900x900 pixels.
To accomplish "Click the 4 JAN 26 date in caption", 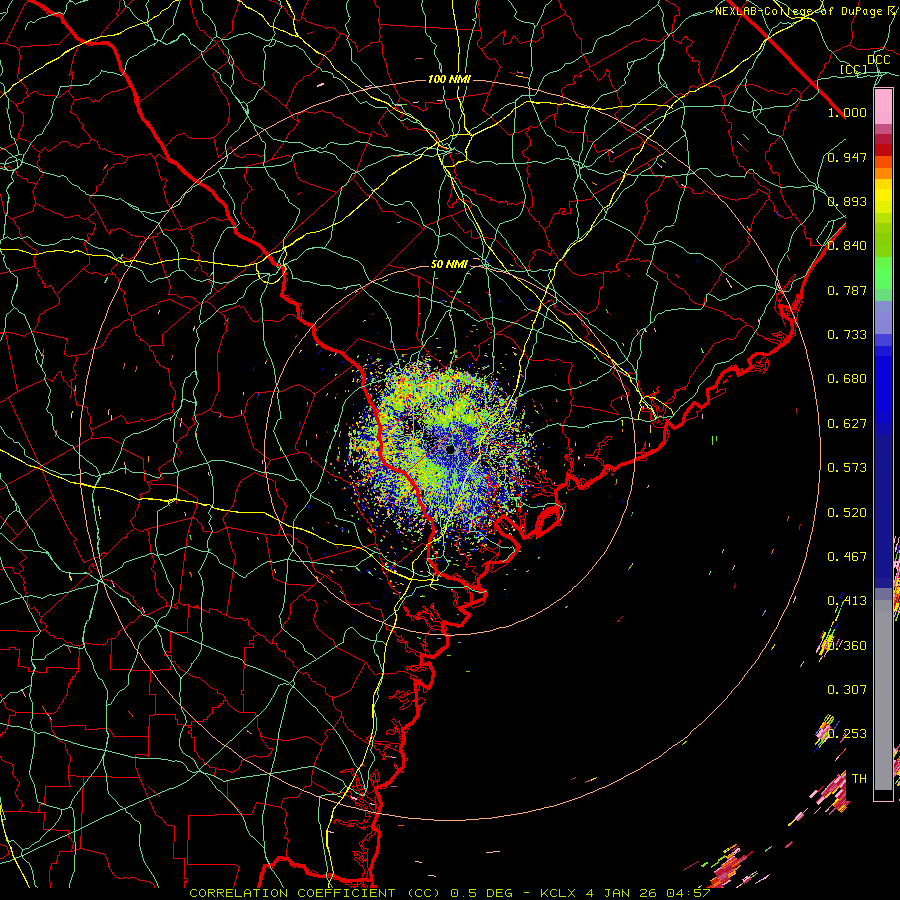I will (x=622, y=893).
